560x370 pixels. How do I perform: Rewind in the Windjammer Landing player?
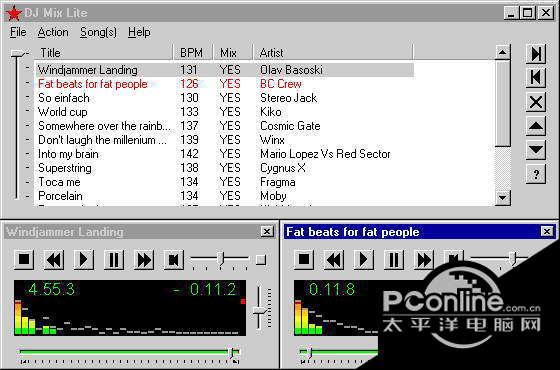[x=54, y=259]
